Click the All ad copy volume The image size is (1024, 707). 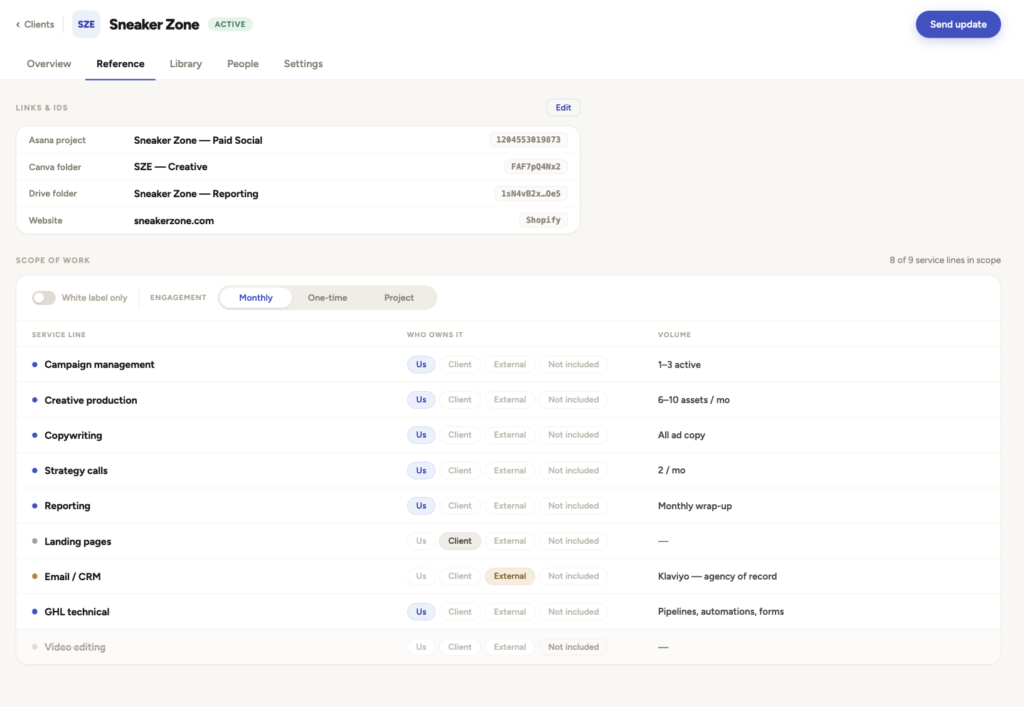point(681,435)
